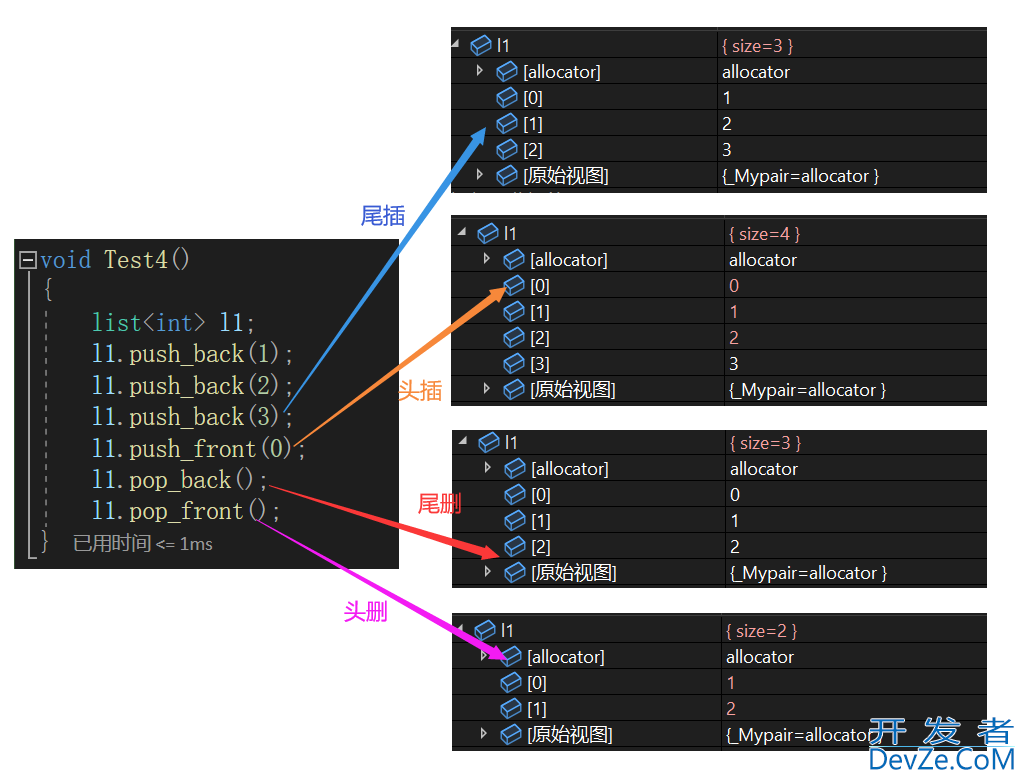The image size is (1025, 781).
Task: Click the void Test4() function signature
Action: click(115, 260)
